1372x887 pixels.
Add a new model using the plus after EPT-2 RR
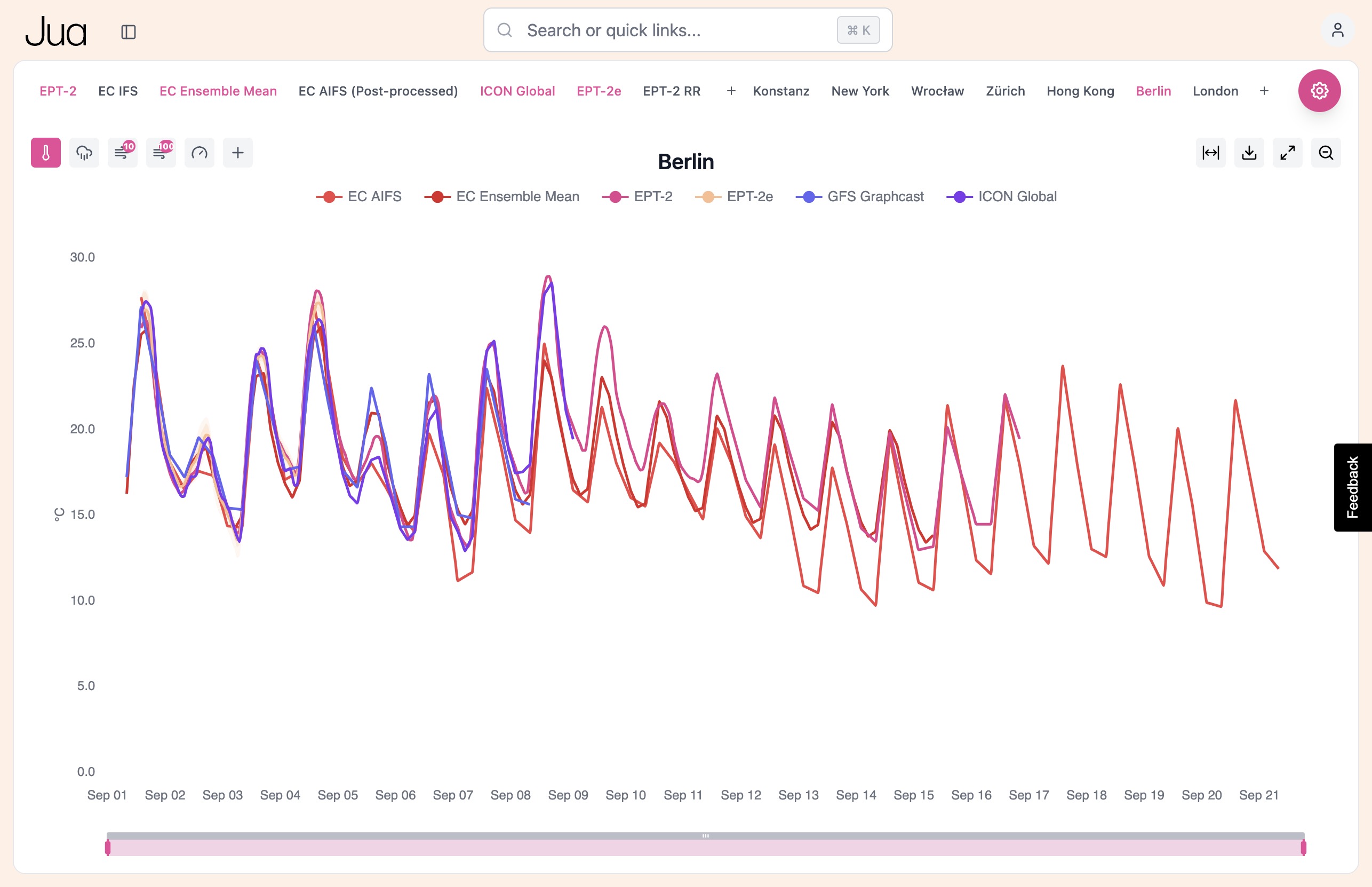[731, 90]
